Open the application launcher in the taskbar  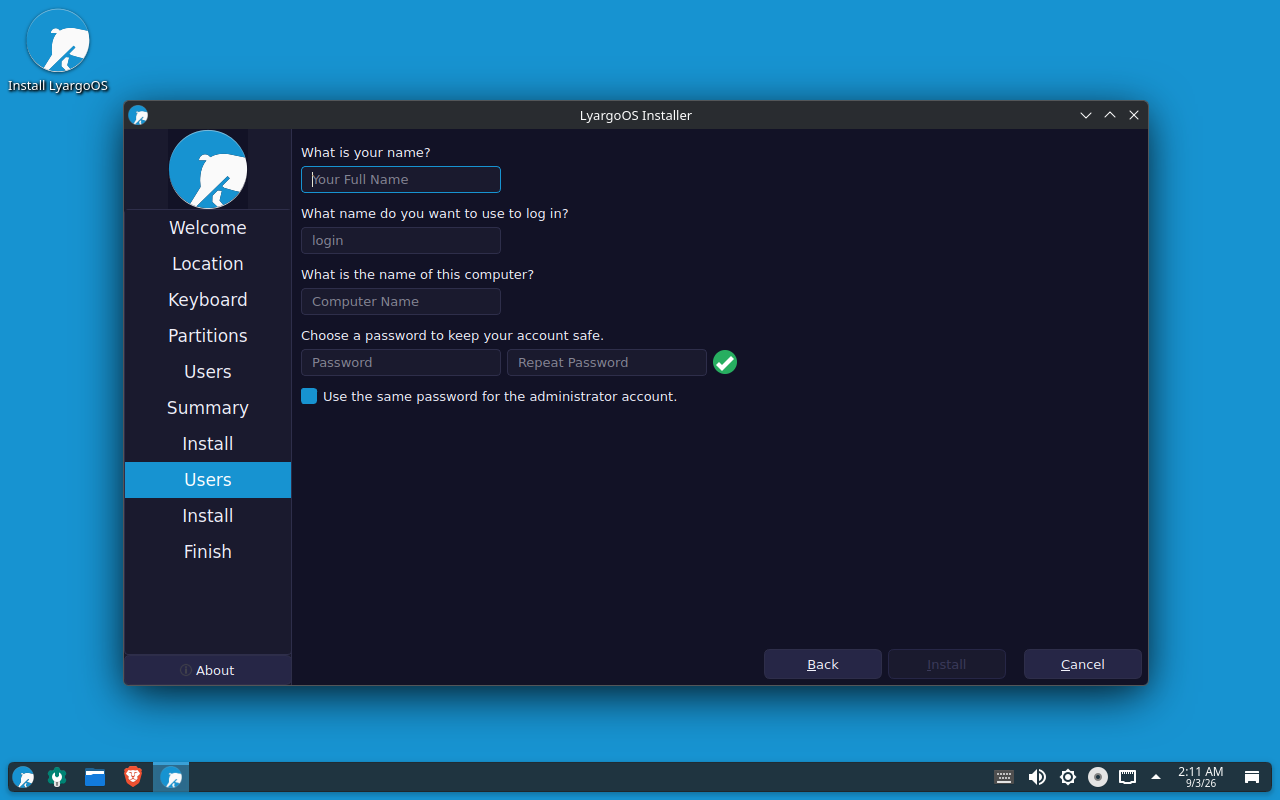coord(23,777)
